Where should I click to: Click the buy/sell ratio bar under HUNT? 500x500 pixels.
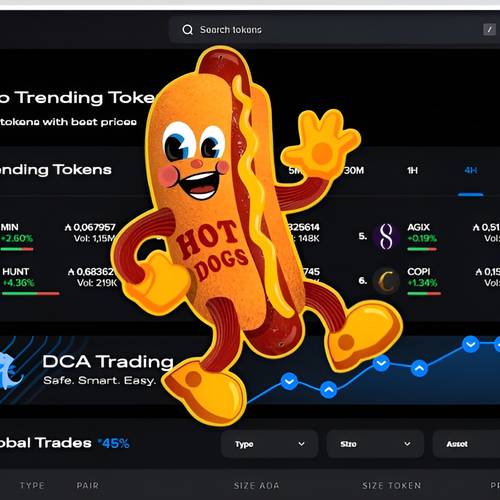pyautogui.click(x=31, y=294)
